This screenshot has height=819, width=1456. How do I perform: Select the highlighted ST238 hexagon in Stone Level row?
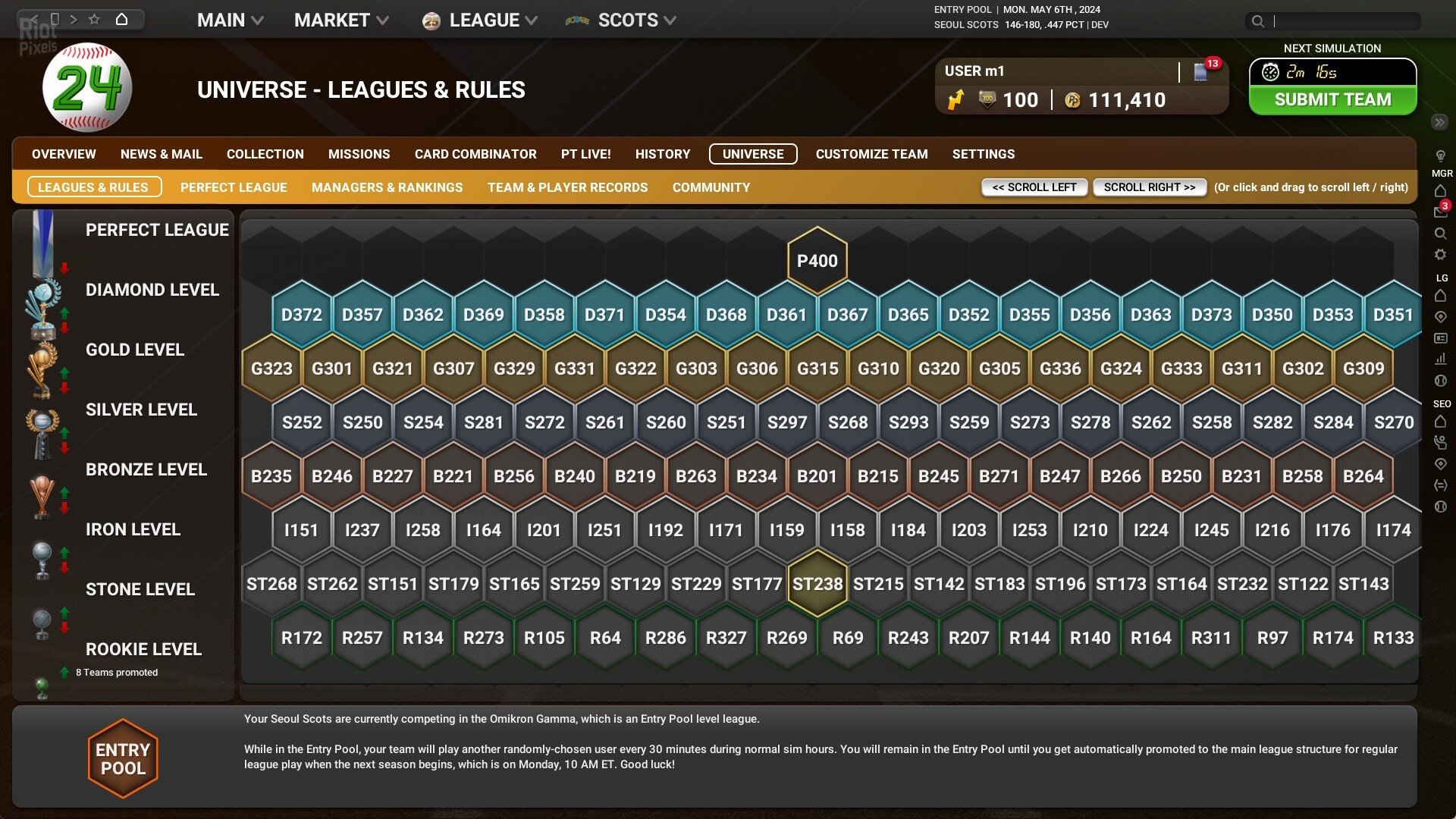[x=817, y=584]
